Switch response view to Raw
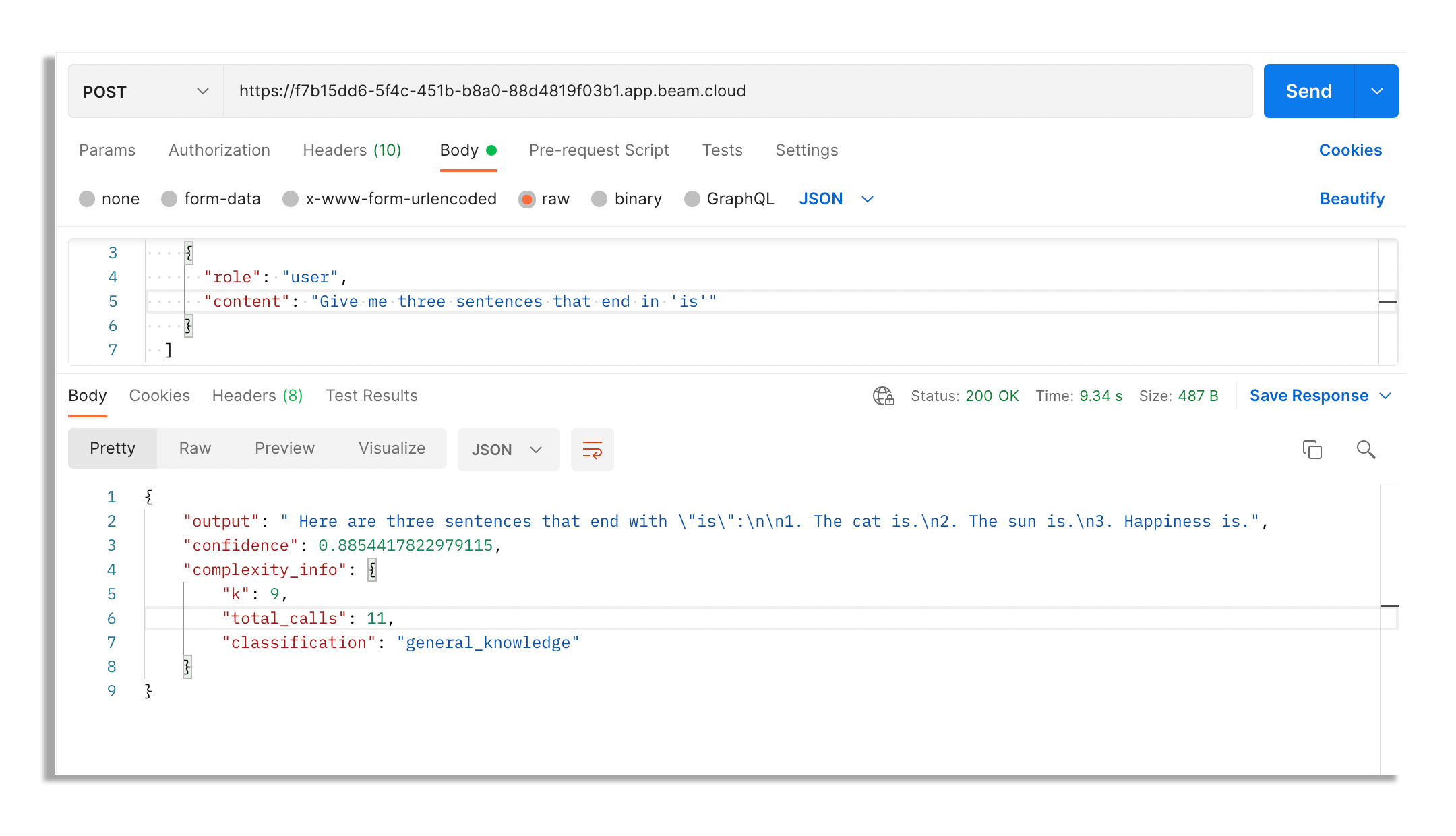This screenshot has height=836, width=1456. click(195, 448)
